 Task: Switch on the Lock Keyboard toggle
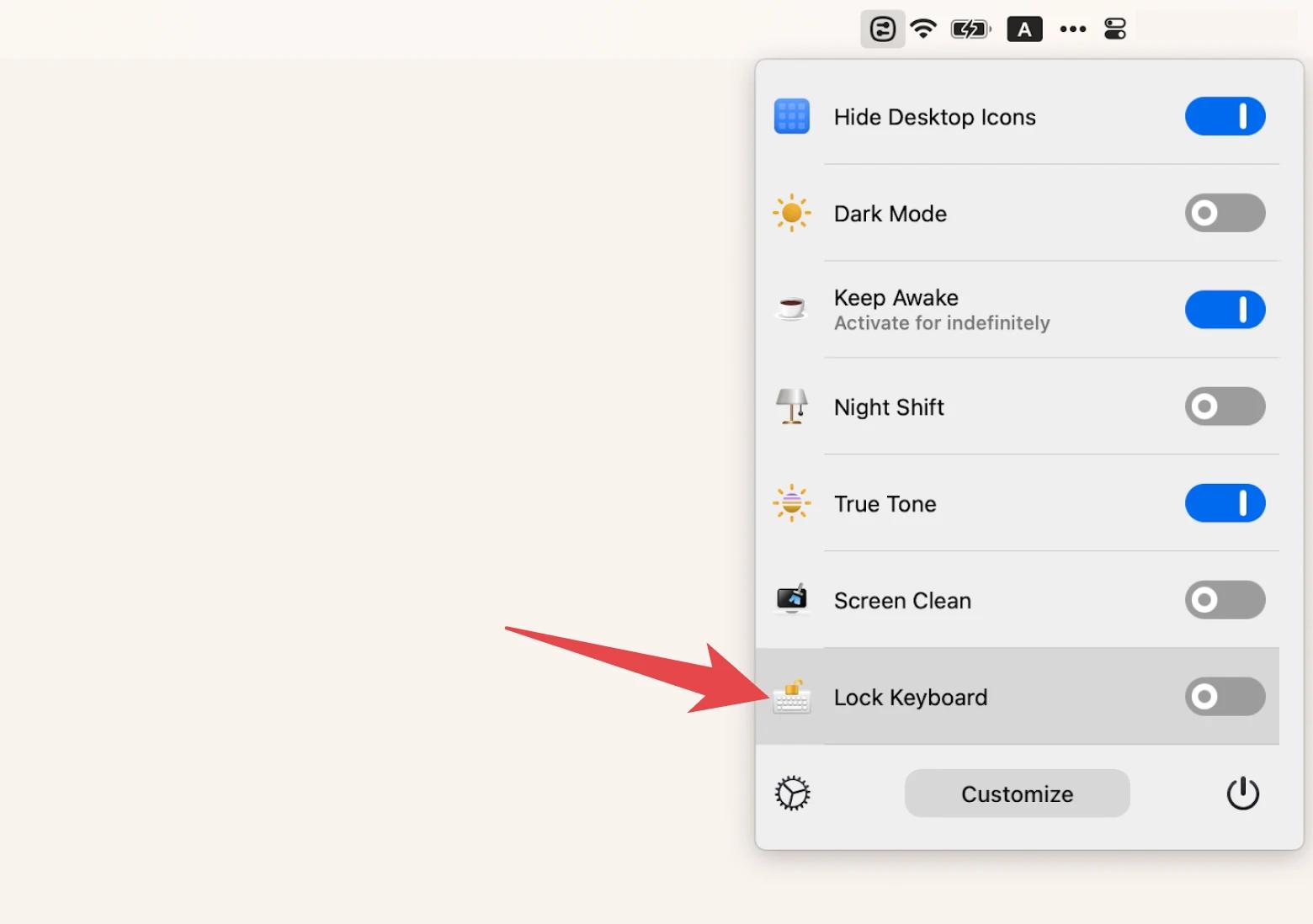[x=1225, y=697]
